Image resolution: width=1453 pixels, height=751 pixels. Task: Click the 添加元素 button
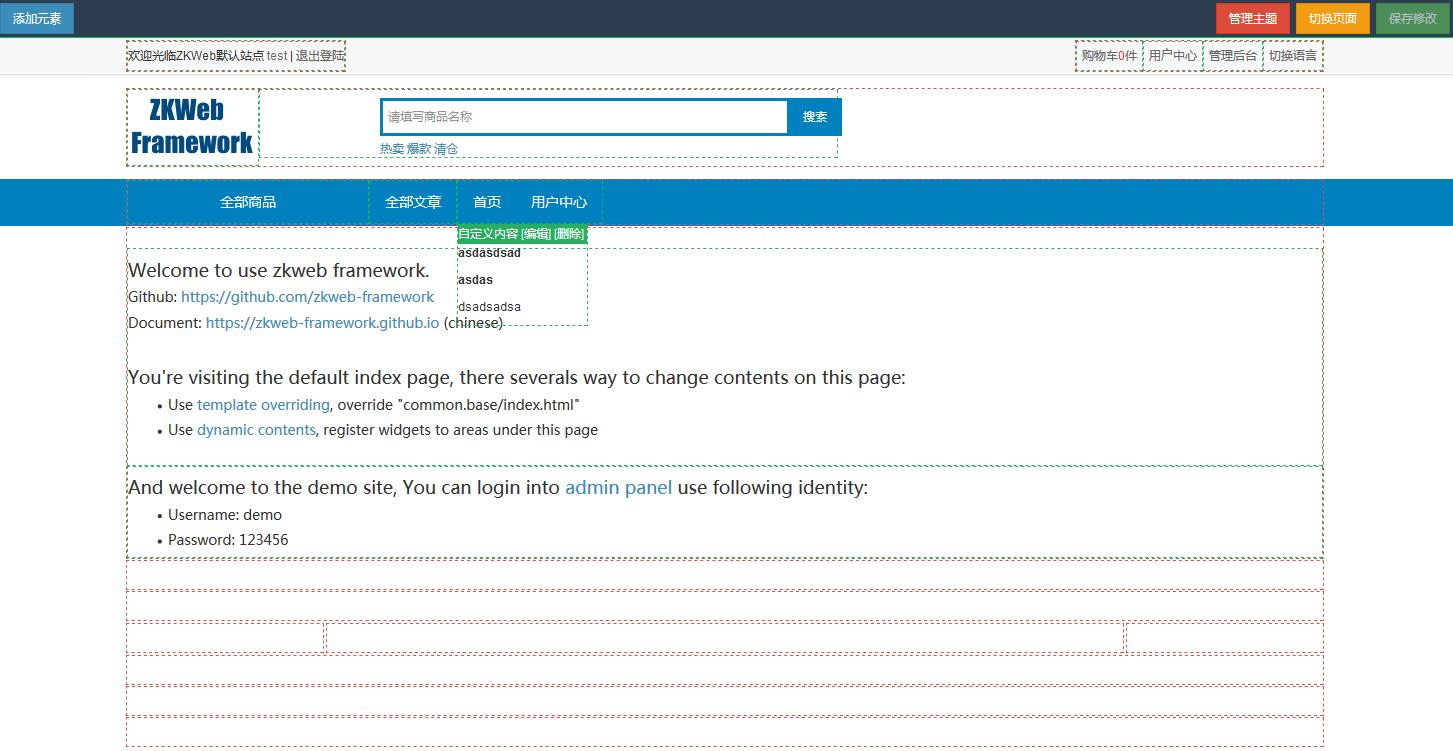tap(37, 18)
